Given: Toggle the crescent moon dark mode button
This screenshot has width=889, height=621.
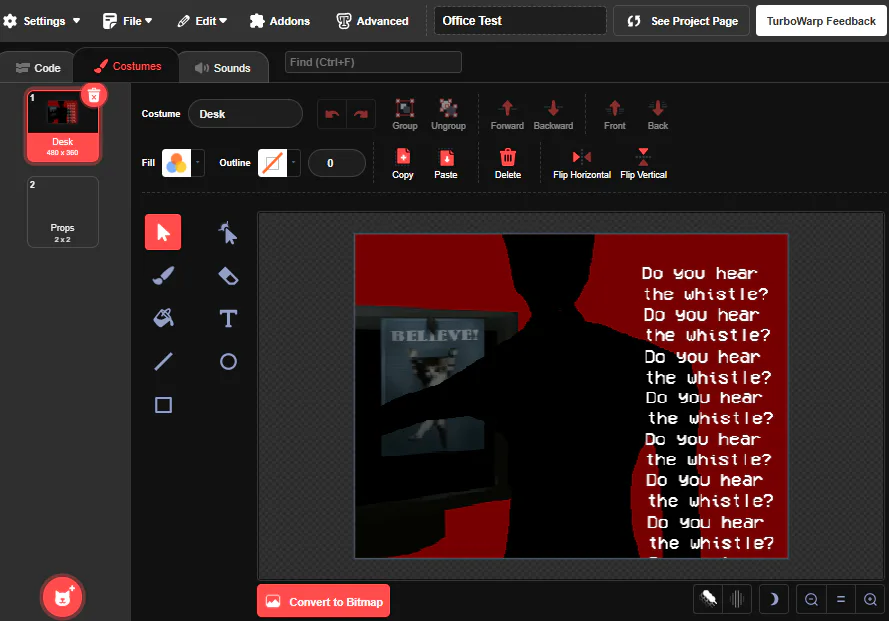Looking at the screenshot, I should (773, 599).
